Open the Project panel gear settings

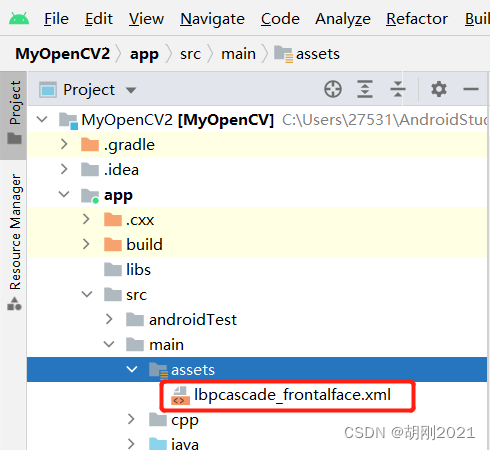[x=439, y=89]
